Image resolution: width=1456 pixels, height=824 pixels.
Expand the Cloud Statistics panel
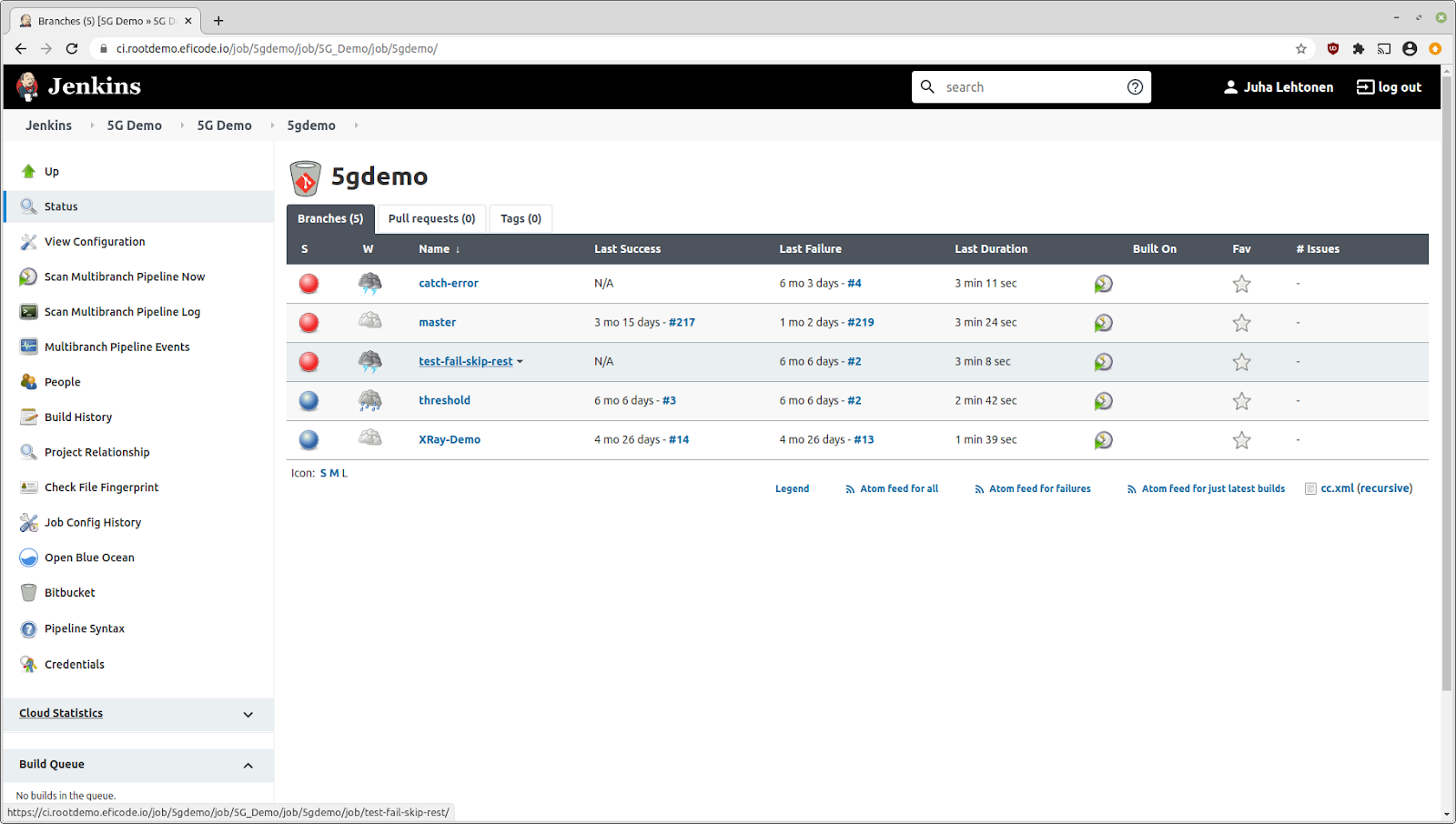(248, 715)
